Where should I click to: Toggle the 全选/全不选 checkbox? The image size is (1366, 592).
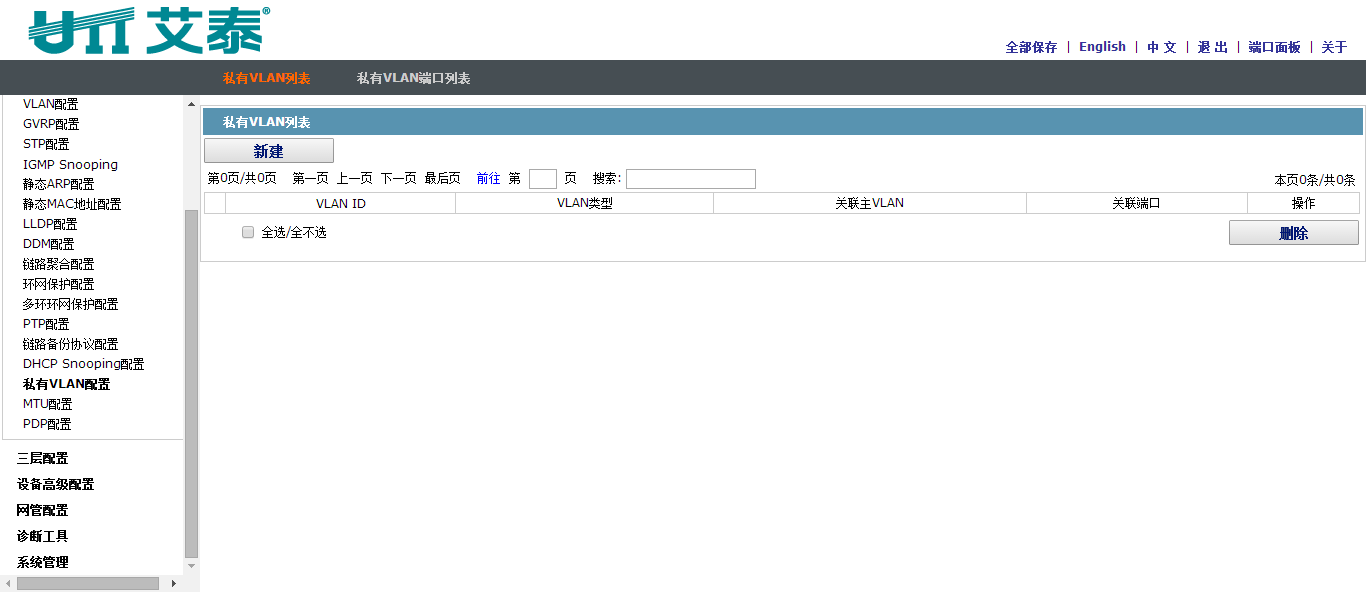point(247,232)
